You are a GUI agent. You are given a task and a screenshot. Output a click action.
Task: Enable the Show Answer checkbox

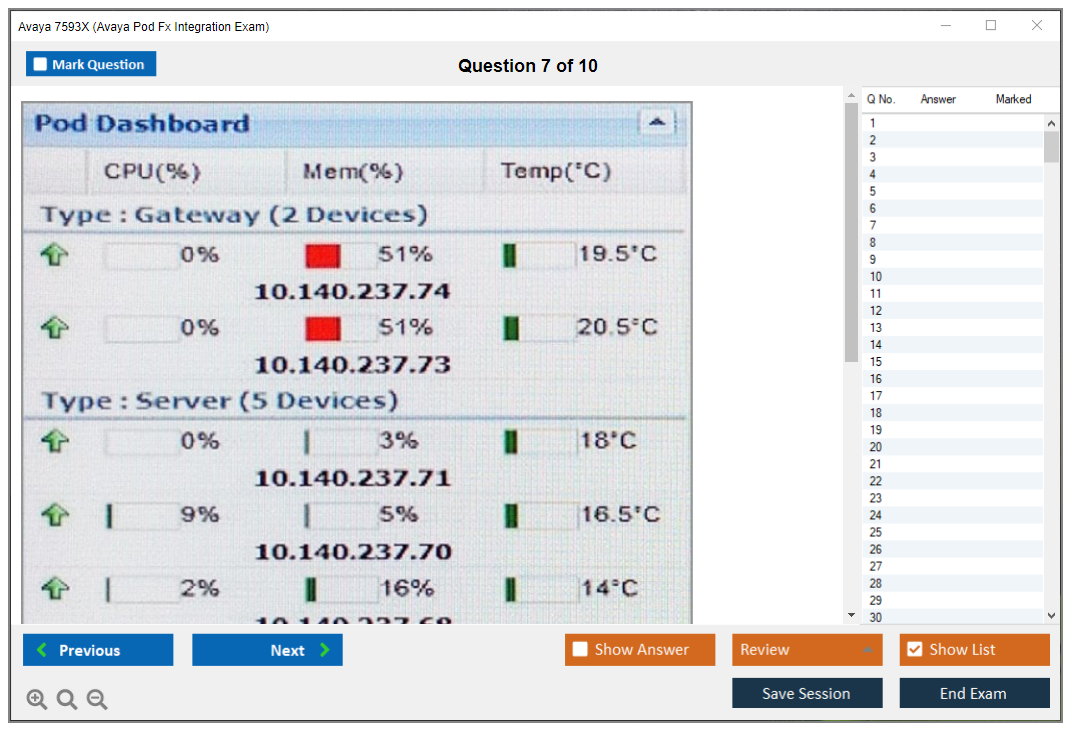pyautogui.click(x=580, y=650)
